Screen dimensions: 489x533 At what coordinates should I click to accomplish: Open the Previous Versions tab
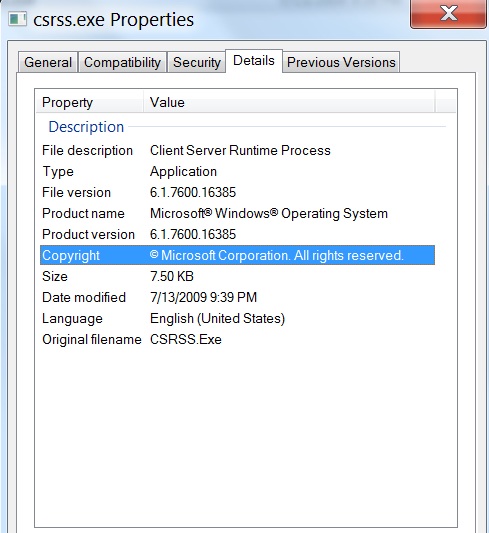pyautogui.click(x=341, y=62)
